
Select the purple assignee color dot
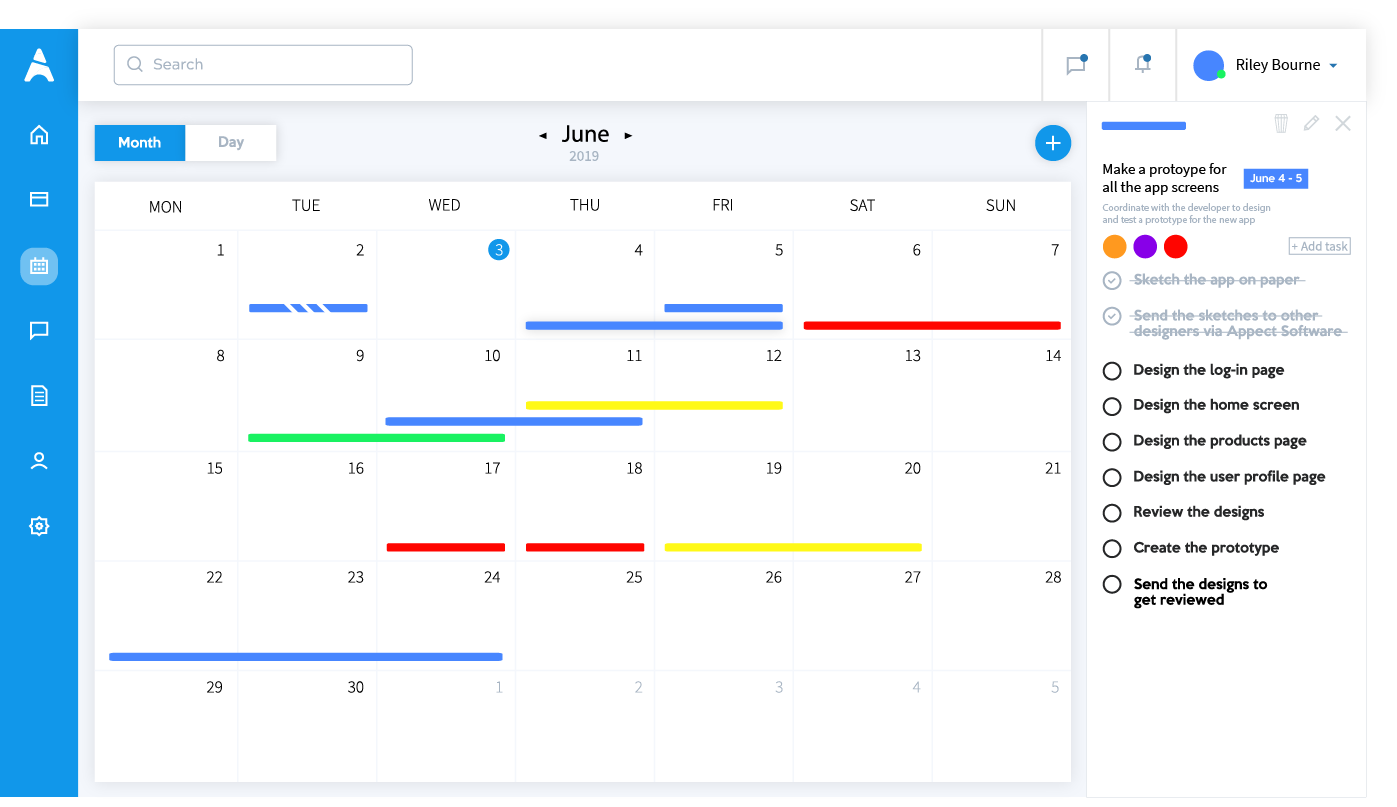tap(1145, 246)
